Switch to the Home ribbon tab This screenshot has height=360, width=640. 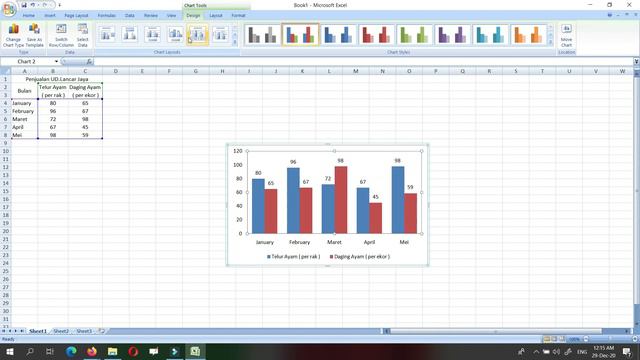tap(29, 16)
